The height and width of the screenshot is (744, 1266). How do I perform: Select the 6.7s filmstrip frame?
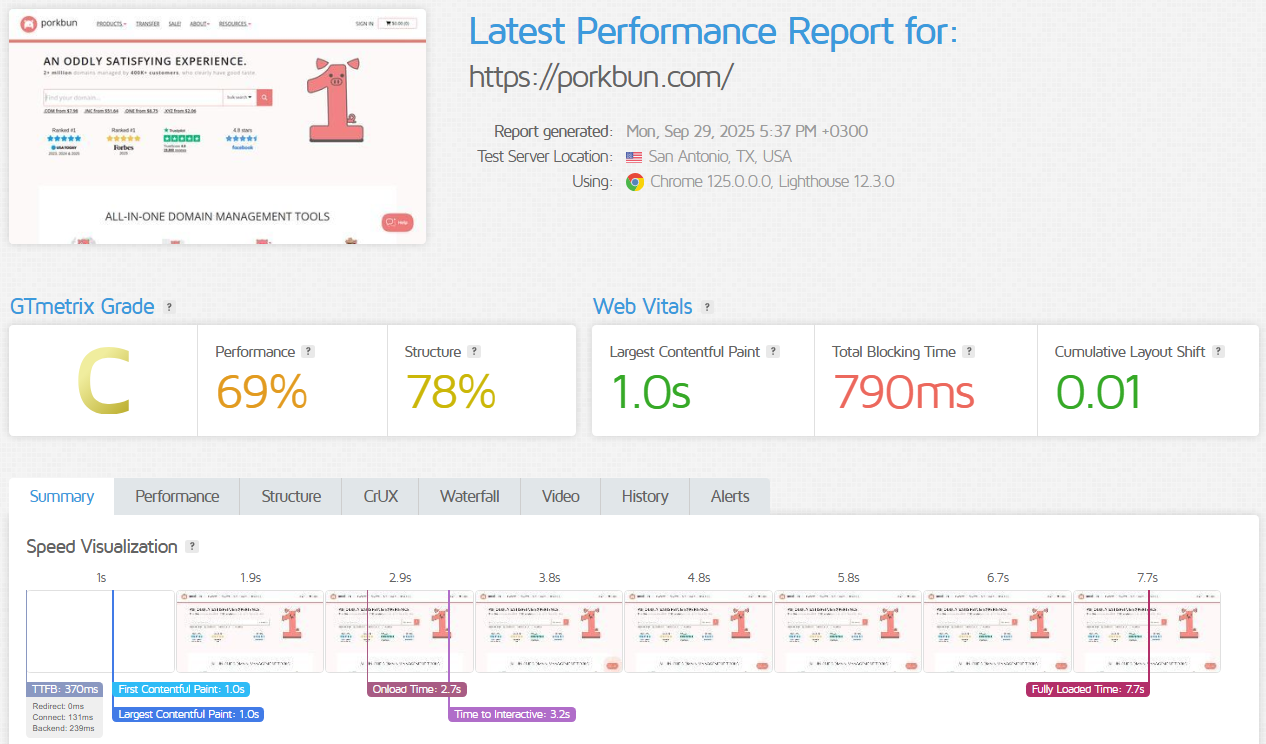click(997, 631)
